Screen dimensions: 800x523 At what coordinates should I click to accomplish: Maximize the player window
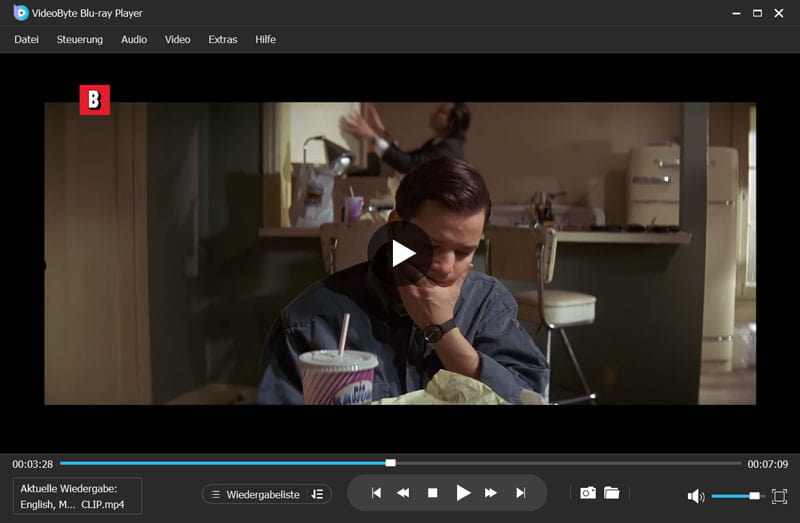pyautogui.click(x=758, y=13)
